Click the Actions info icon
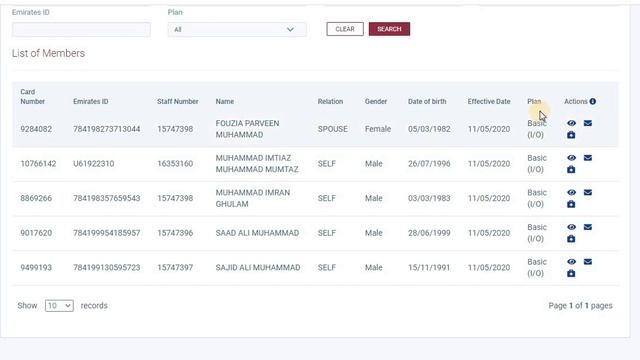The width and height of the screenshot is (640, 360). point(593,101)
